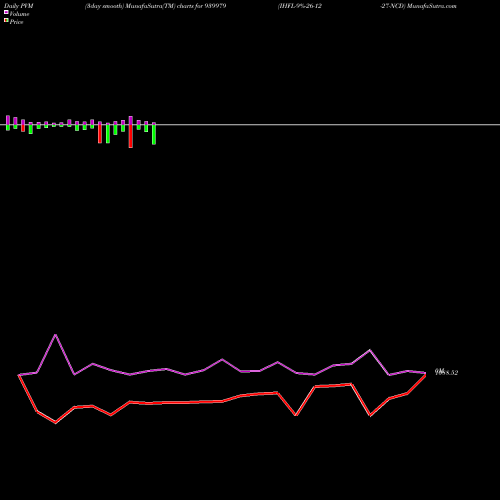Click the 'Volume' legend label

pyautogui.click(x=19, y=14)
